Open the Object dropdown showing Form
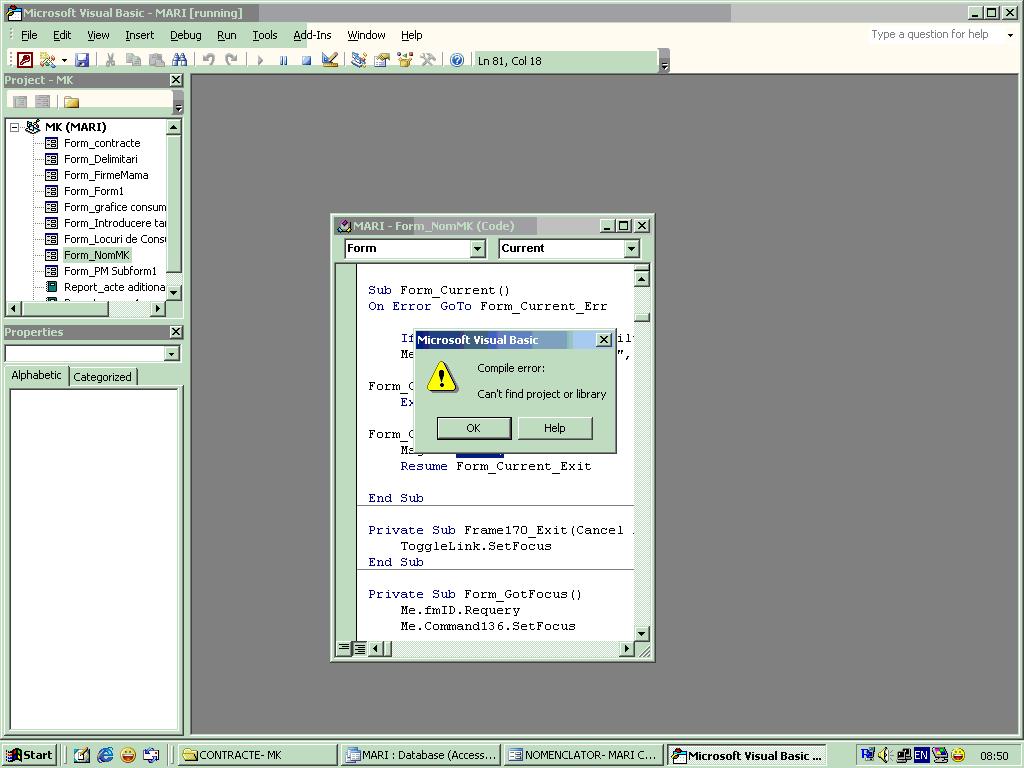Screen dimensions: 1024x768 478,248
